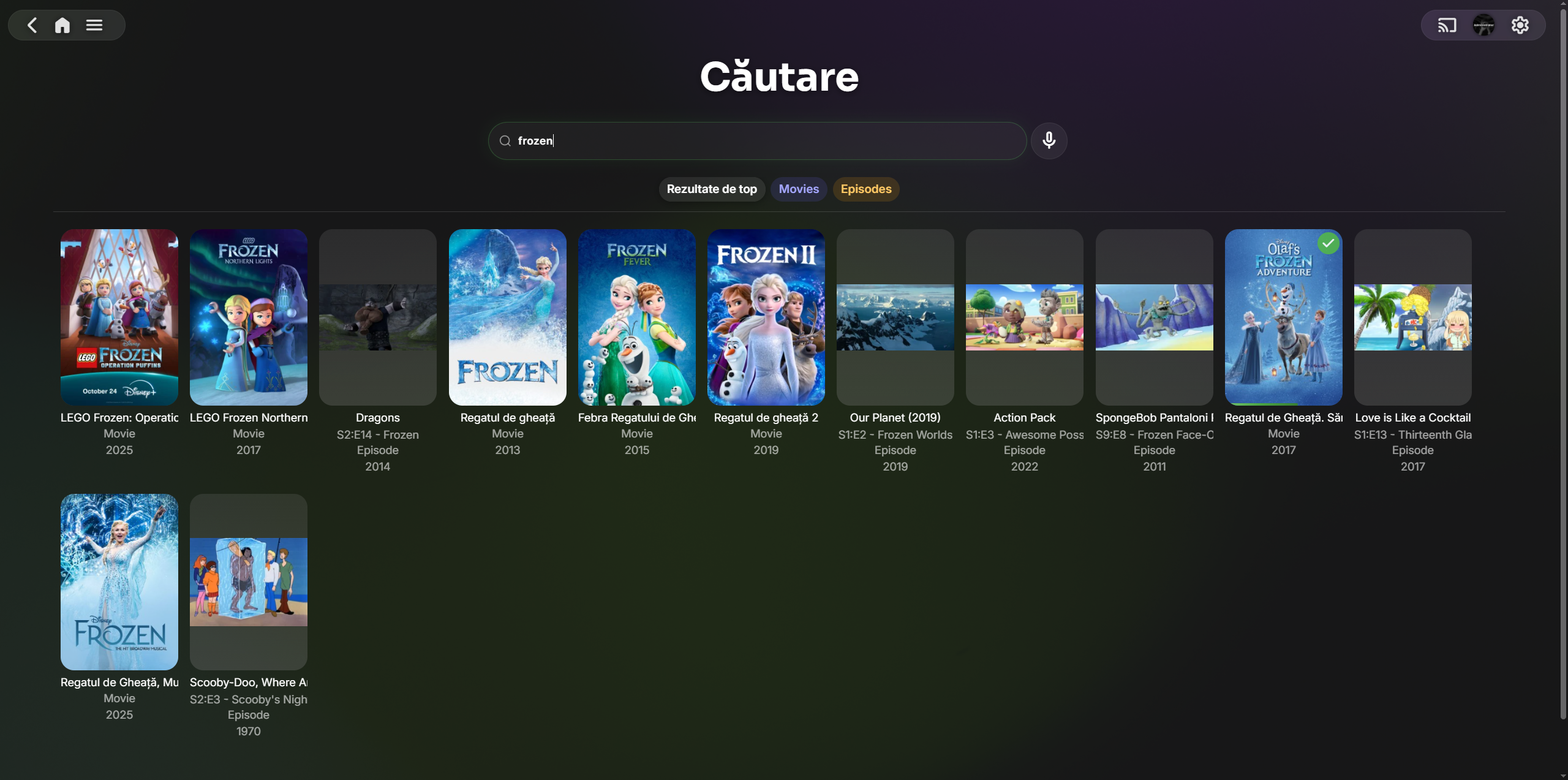Viewport: 1568px width, 780px height.
Task: Click the magnifier icon in the search box
Action: [x=505, y=141]
